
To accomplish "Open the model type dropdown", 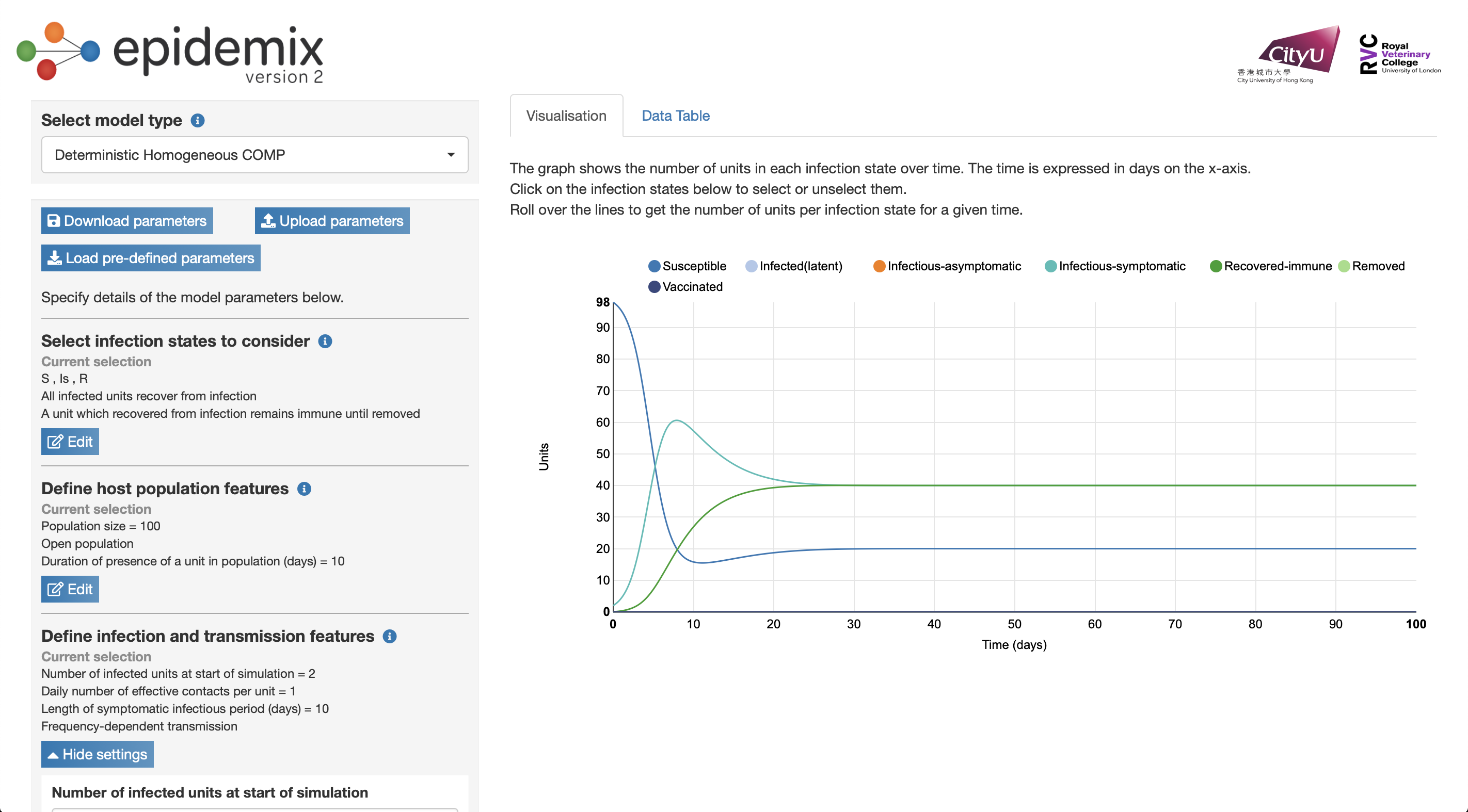I will click(255, 155).
